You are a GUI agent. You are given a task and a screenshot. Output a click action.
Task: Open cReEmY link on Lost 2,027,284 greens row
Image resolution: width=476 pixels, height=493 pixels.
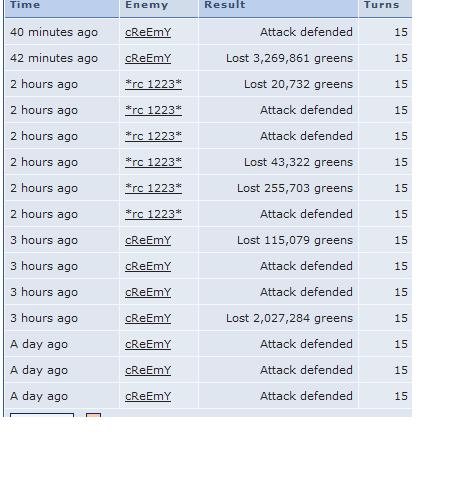click(148, 318)
